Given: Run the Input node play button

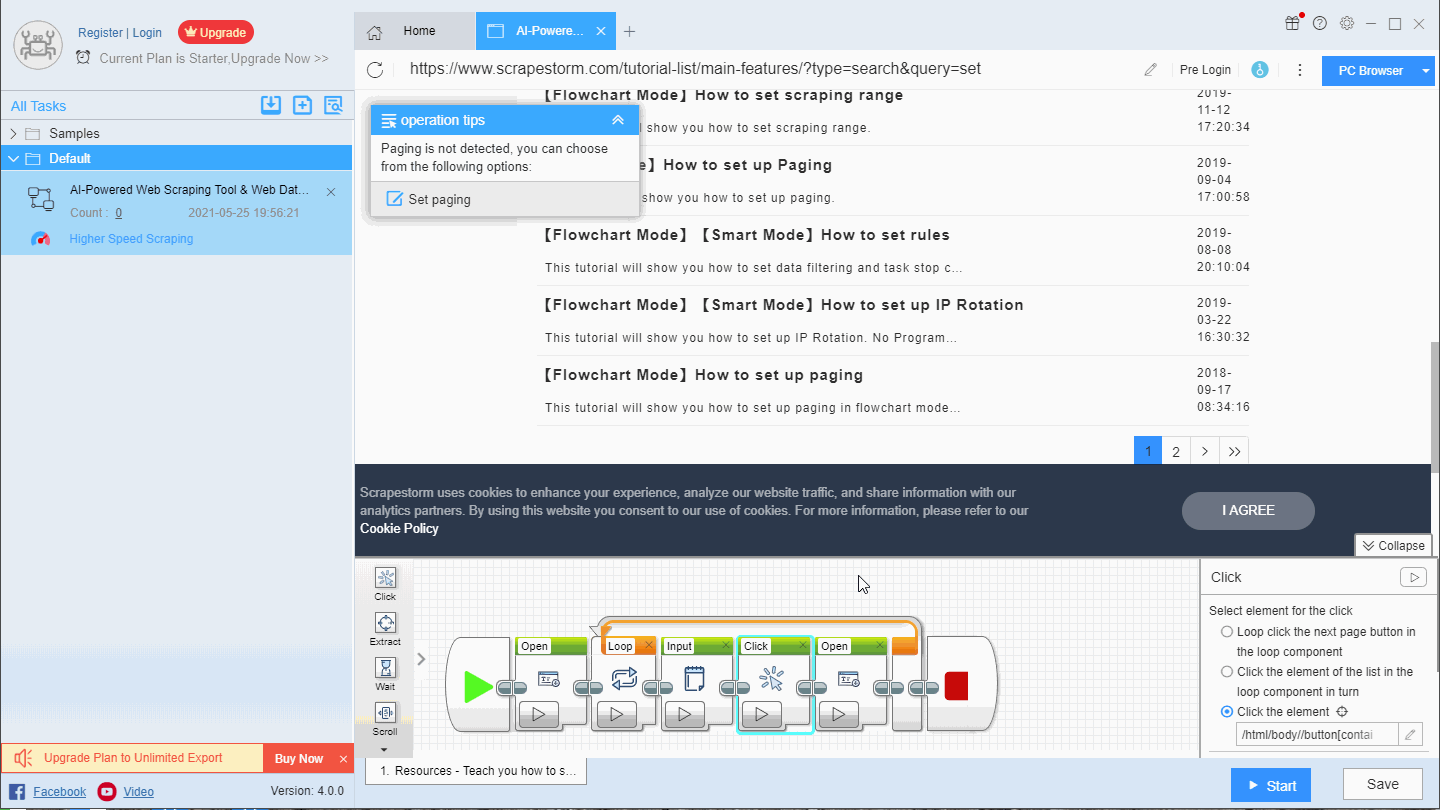Looking at the screenshot, I should [685, 715].
